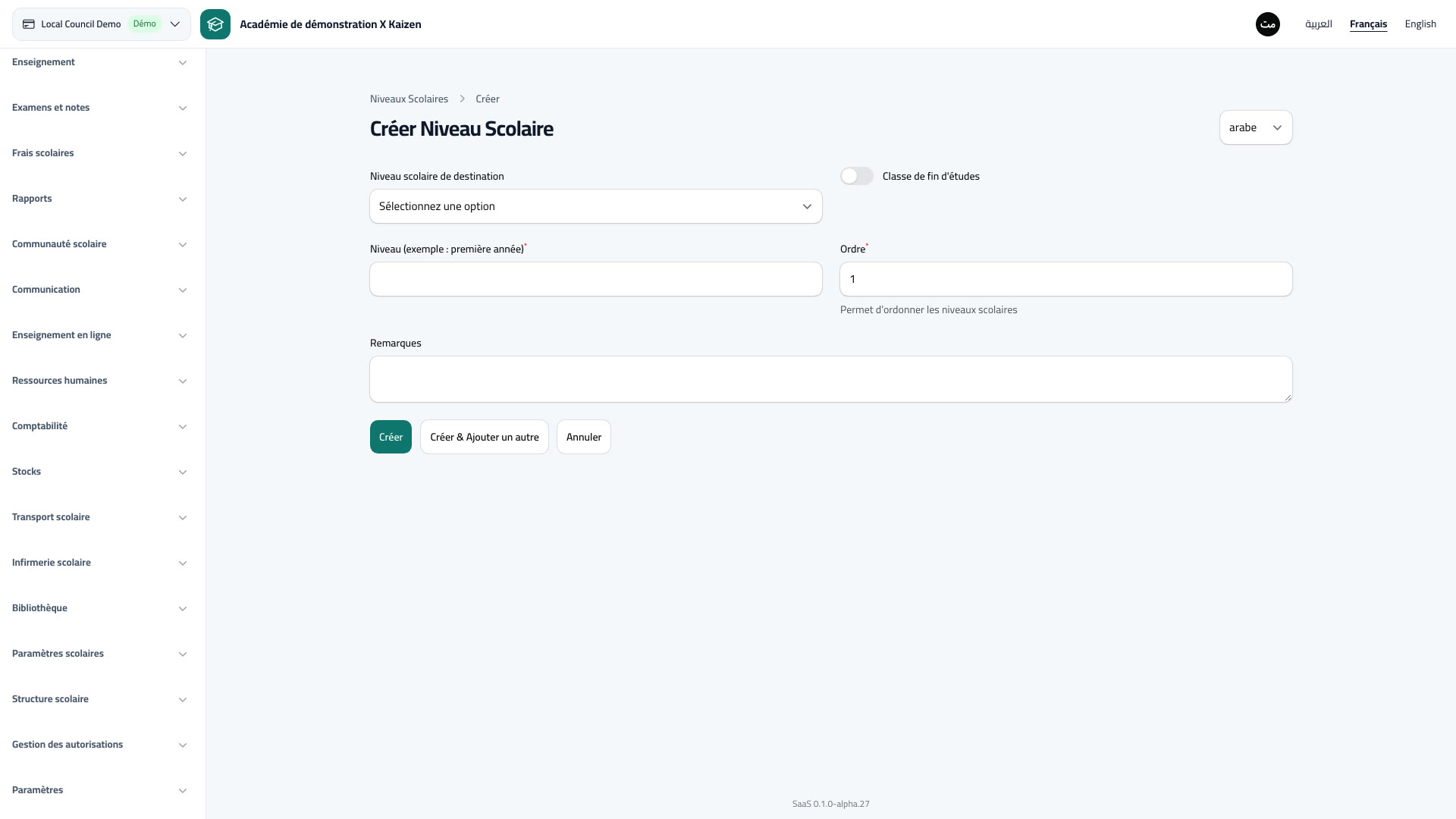
Task: Expand the Communication sidebar section
Action: 100,290
